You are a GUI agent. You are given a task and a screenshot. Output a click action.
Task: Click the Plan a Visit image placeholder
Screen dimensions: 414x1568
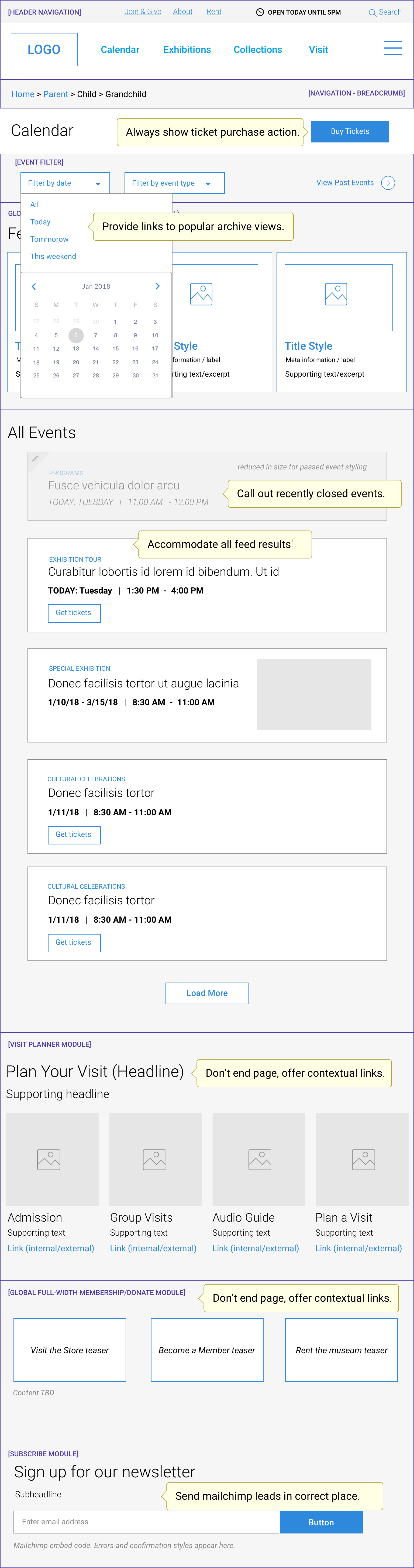(362, 1159)
